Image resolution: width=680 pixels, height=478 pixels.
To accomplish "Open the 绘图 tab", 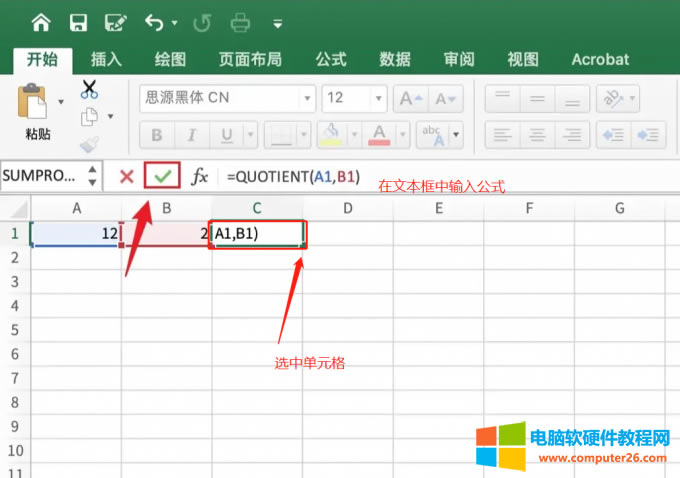I will (170, 59).
